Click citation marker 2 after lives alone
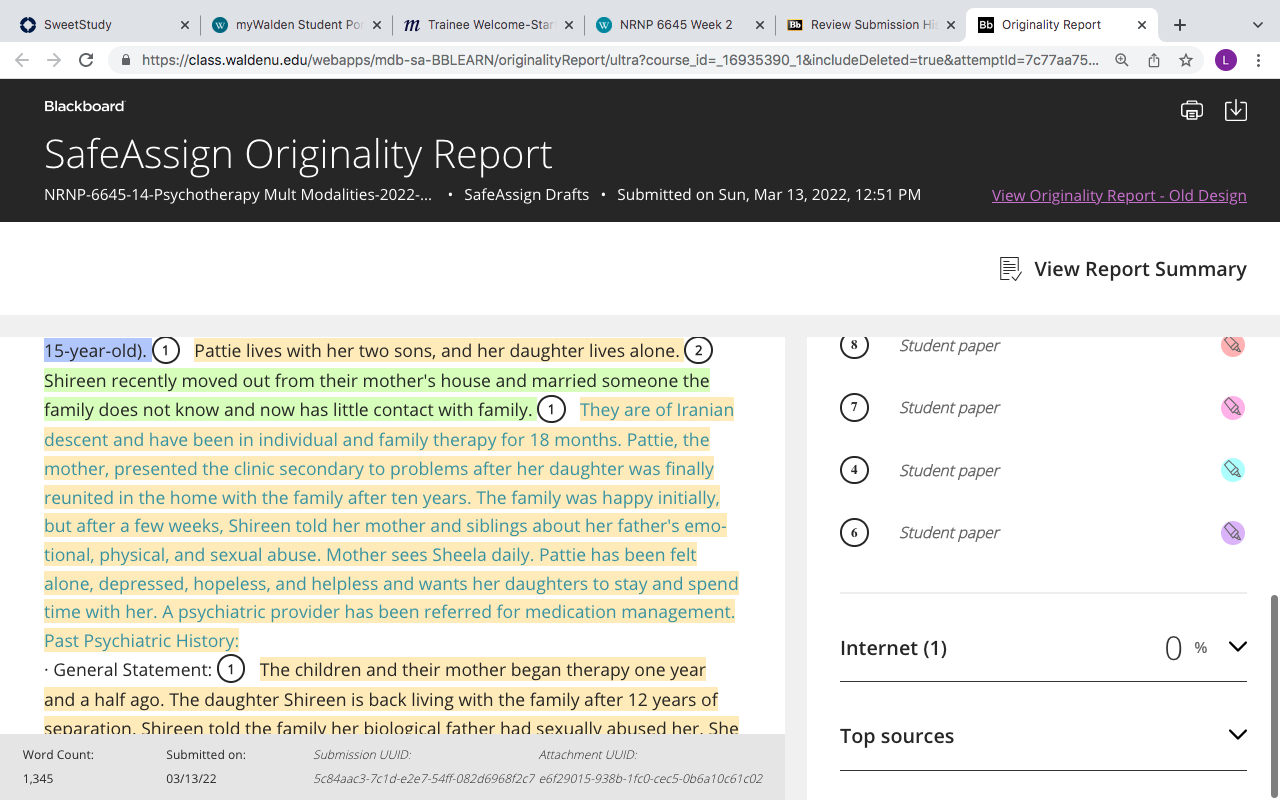Viewport: 1280px width, 800px height. click(x=698, y=351)
